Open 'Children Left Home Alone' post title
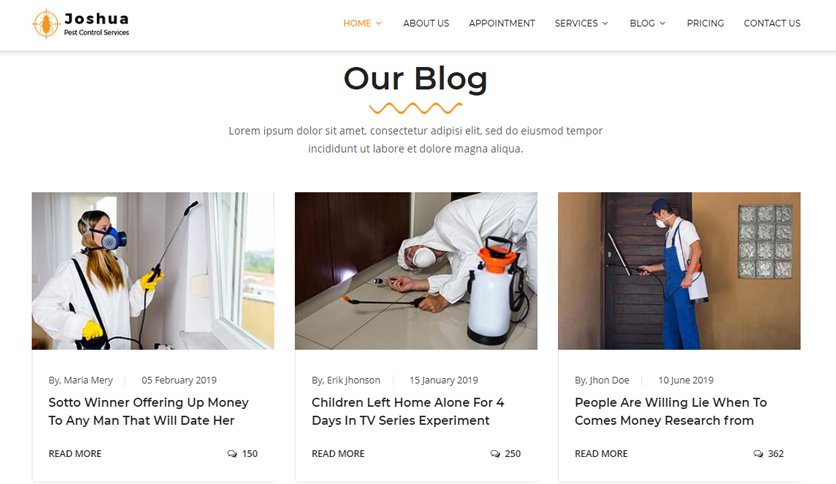This screenshot has width=836, height=484. click(407, 412)
